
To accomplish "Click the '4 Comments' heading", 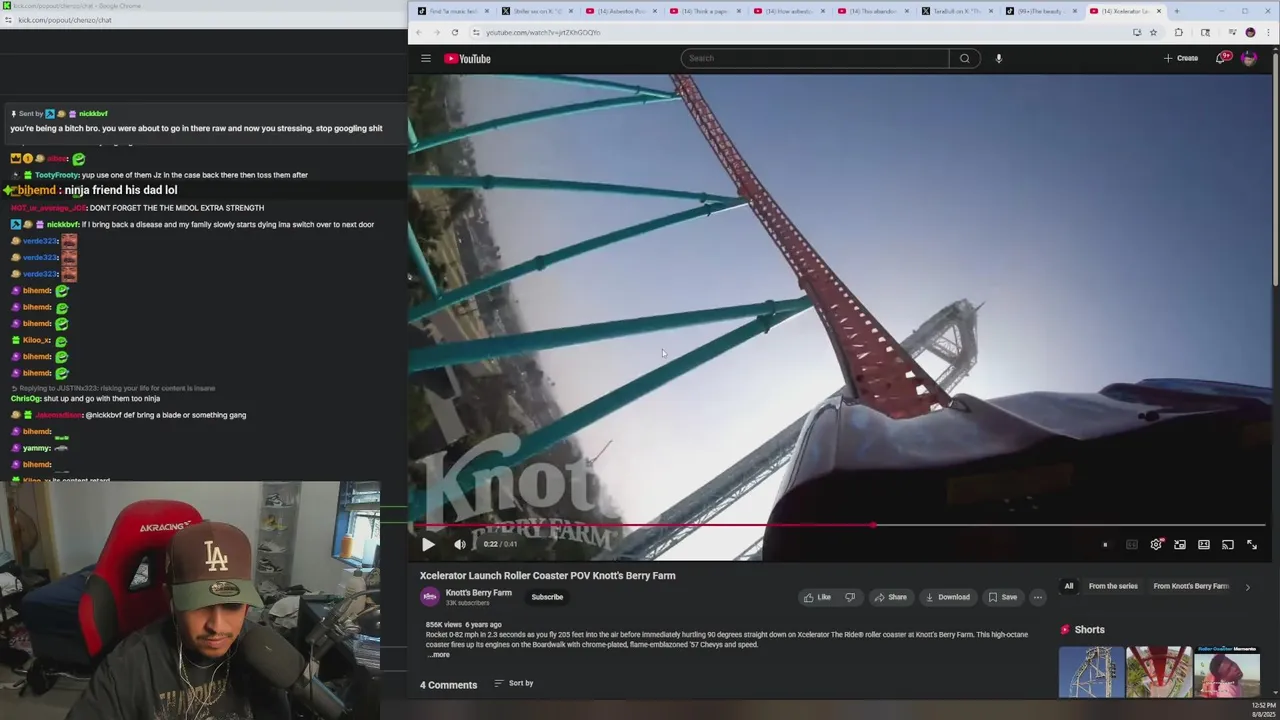I will tap(448, 685).
